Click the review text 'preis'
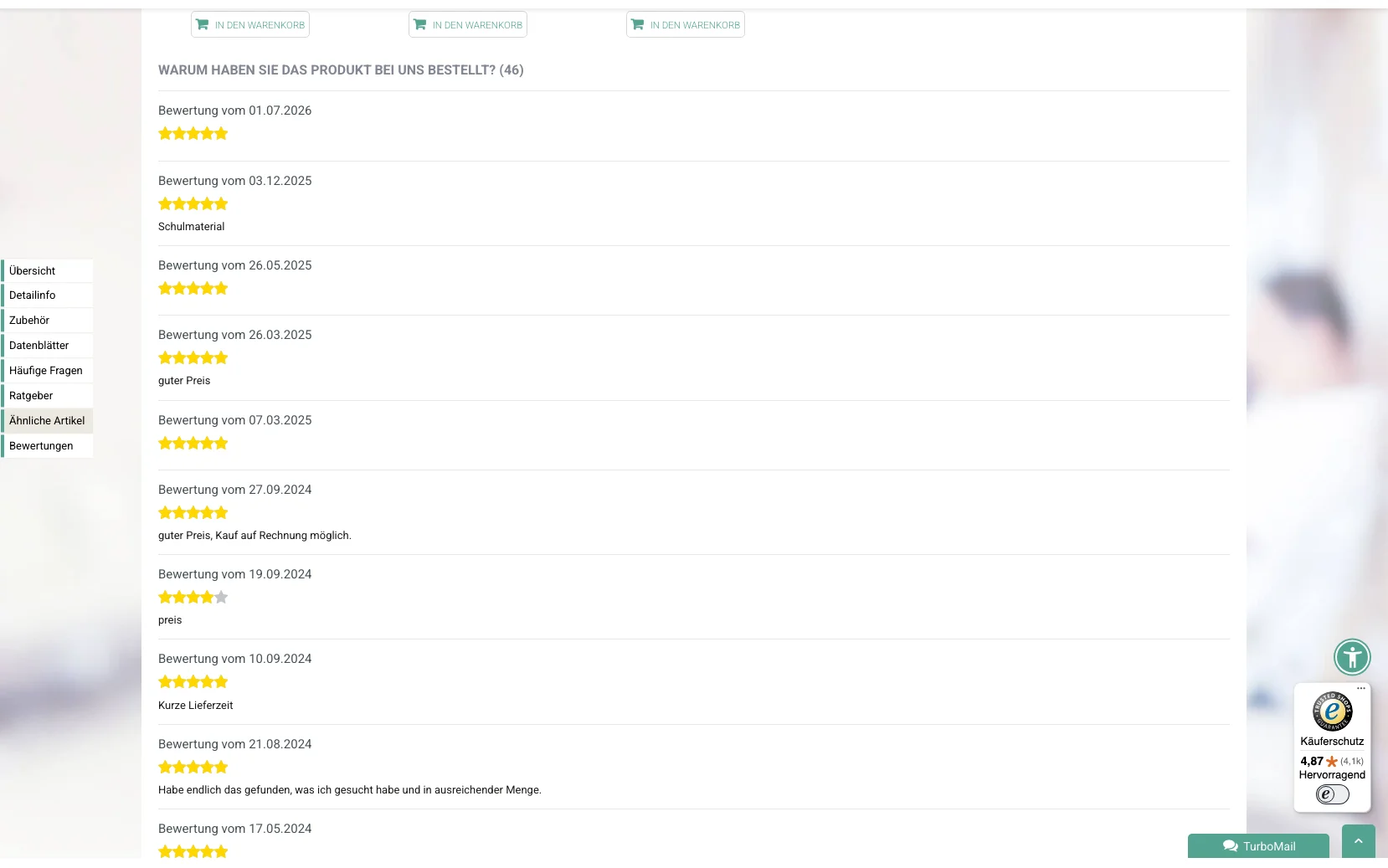The height and width of the screenshot is (868, 1388). point(170,620)
